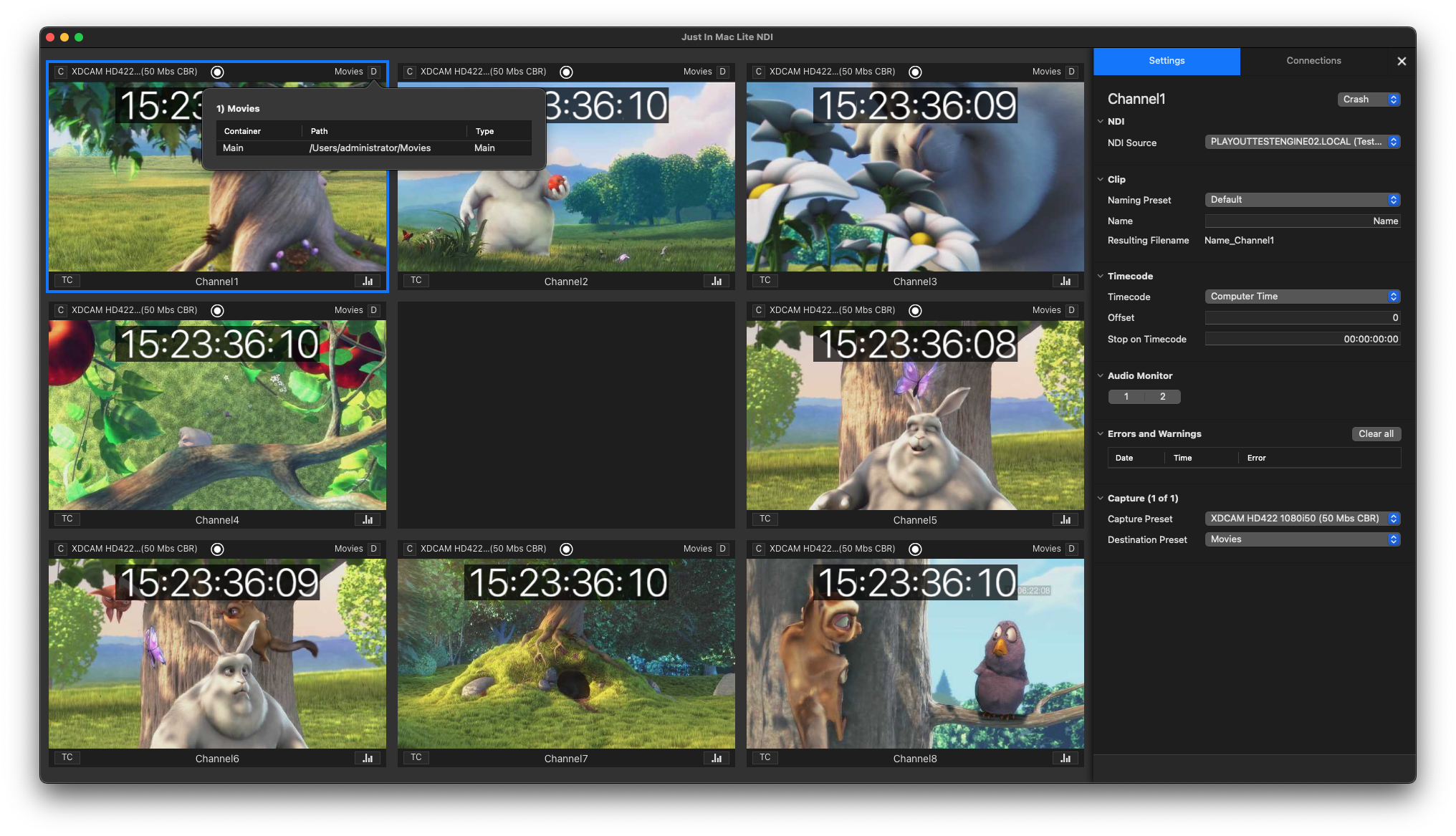Click the D destination icon on Channel6
1456x836 pixels.
pyautogui.click(x=373, y=549)
